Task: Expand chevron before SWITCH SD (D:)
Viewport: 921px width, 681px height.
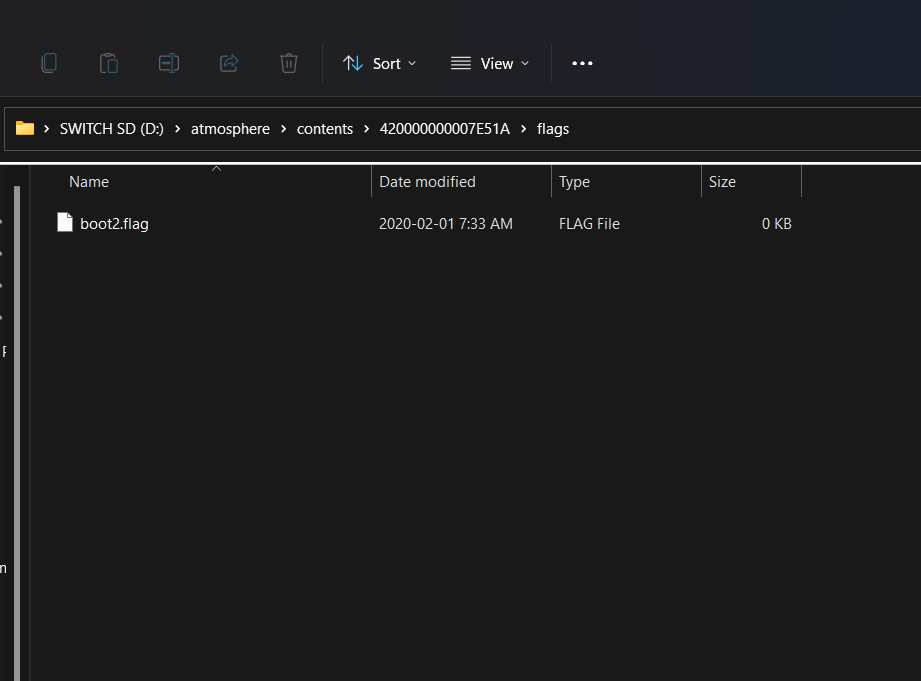Action: (46, 129)
